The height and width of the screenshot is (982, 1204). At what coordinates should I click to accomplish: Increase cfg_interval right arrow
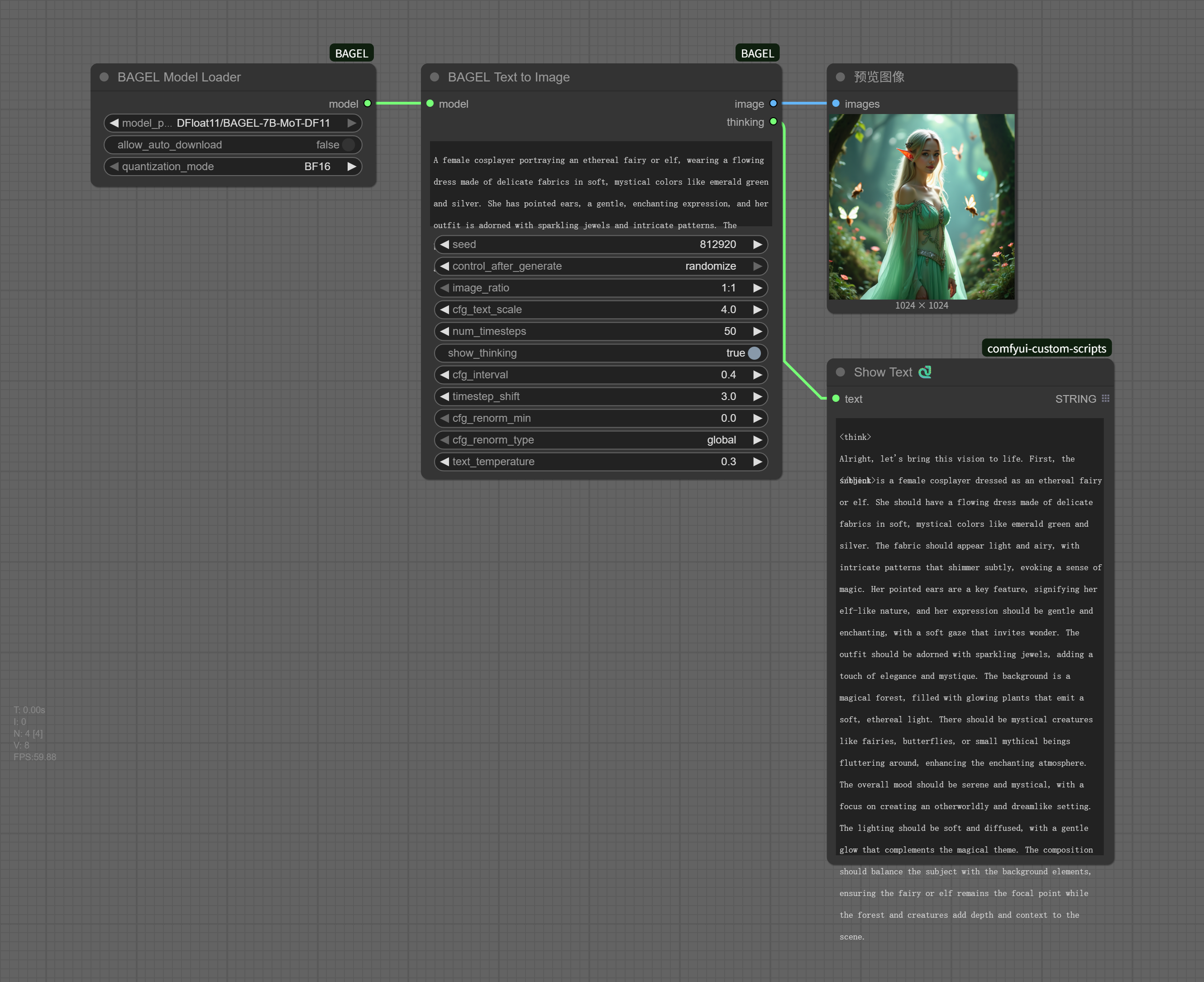[758, 375]
